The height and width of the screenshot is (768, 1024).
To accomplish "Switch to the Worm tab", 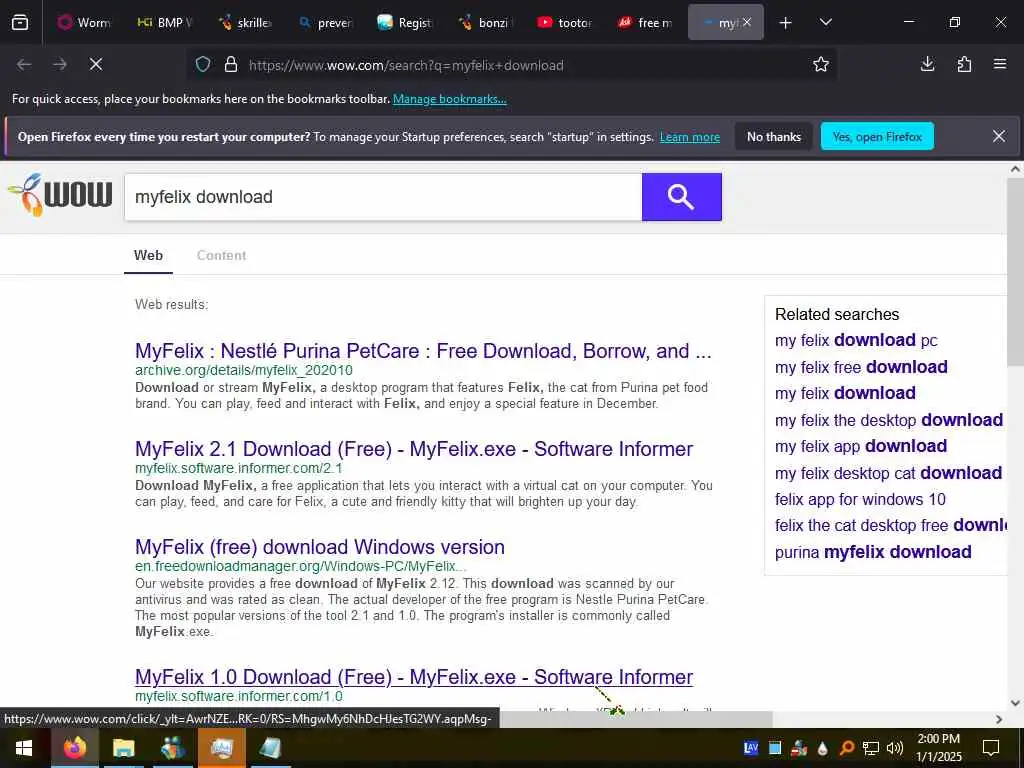I will coord(84,23).
